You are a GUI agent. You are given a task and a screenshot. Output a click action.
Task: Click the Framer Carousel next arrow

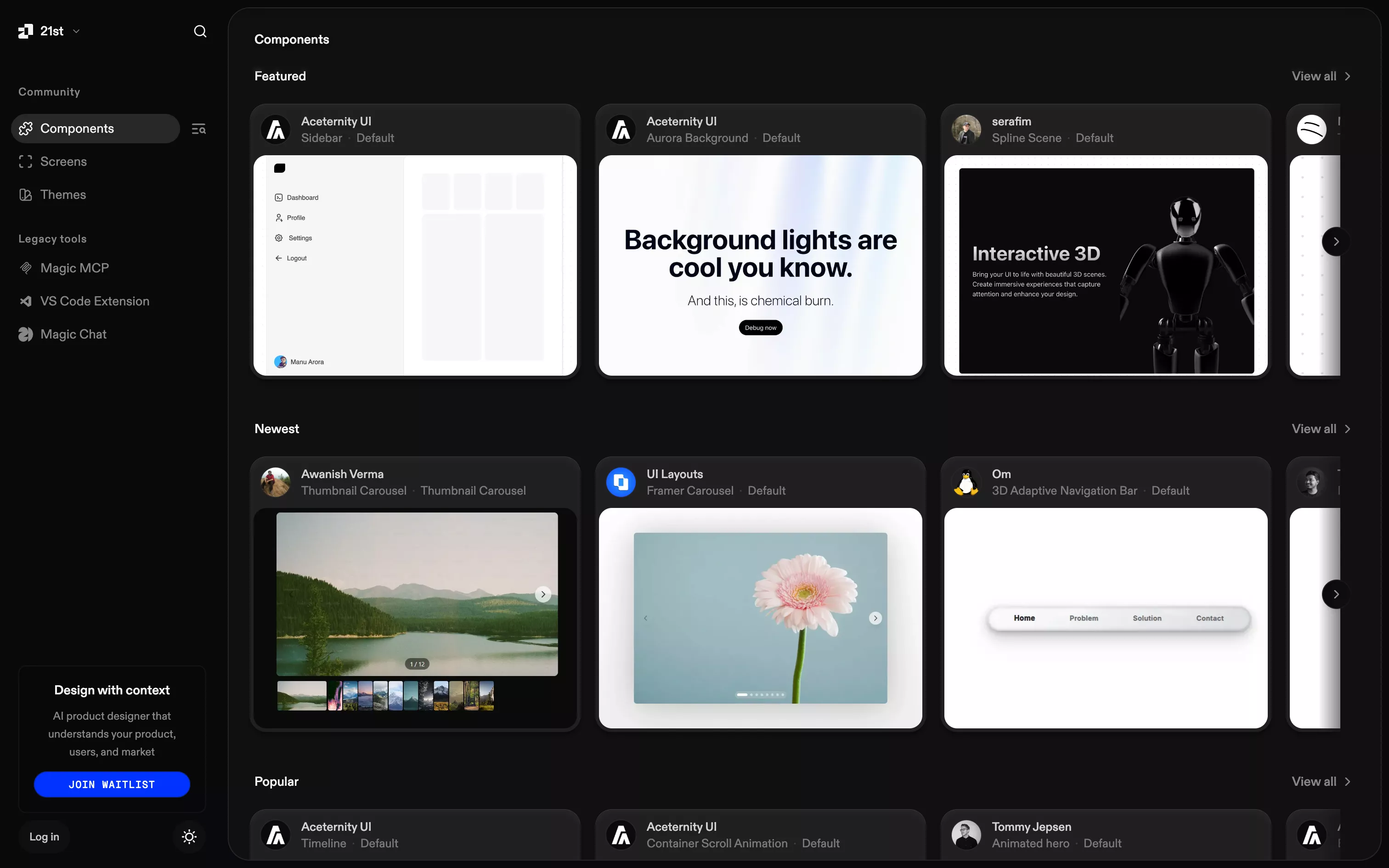click(875, 618)
